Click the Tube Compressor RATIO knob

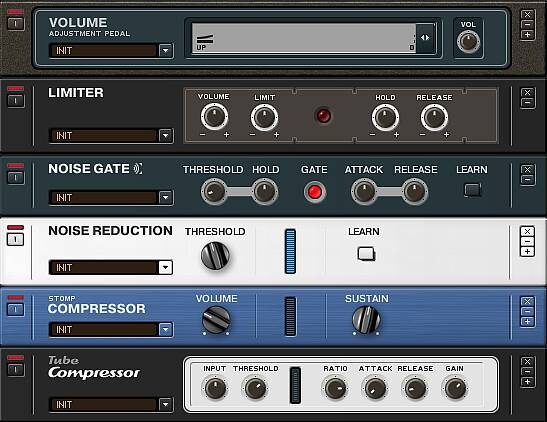click(335, 388)
